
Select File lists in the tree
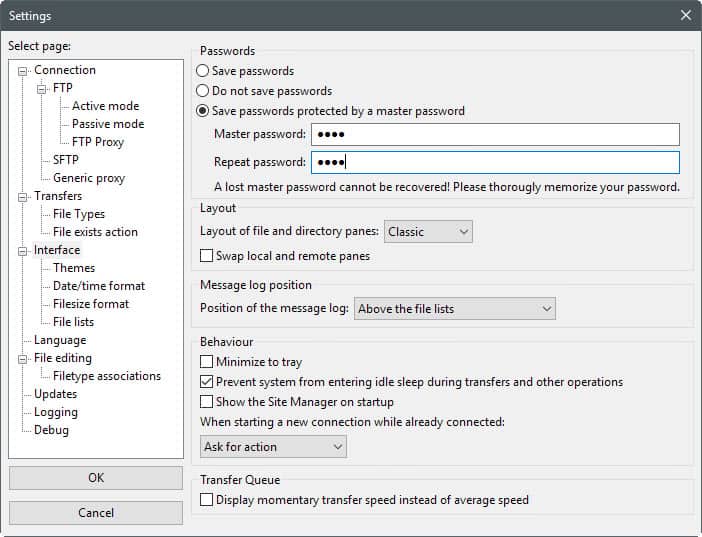click(73, 322)
